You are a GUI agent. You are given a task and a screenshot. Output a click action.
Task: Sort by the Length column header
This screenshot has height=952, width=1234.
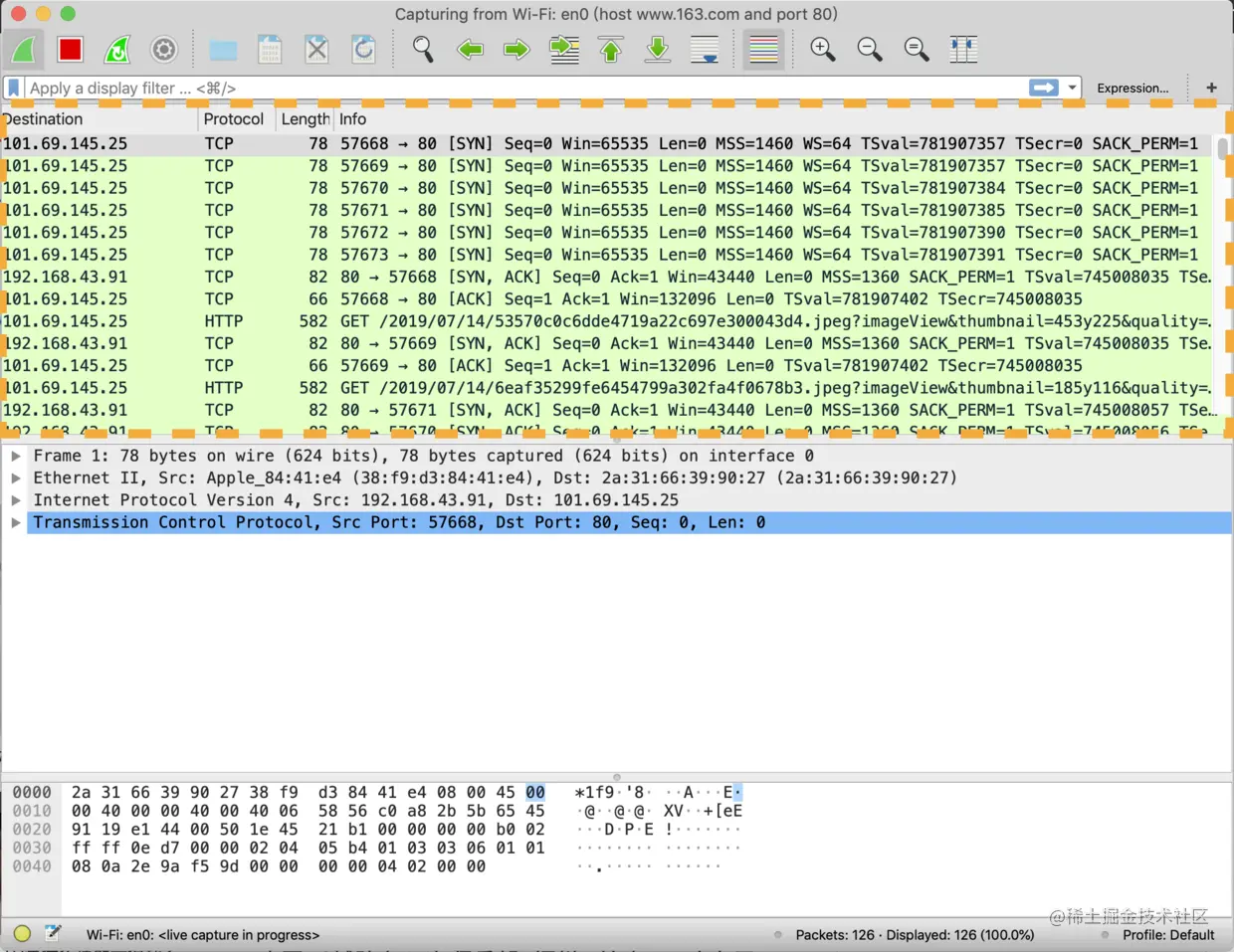(x=305, y=119)
